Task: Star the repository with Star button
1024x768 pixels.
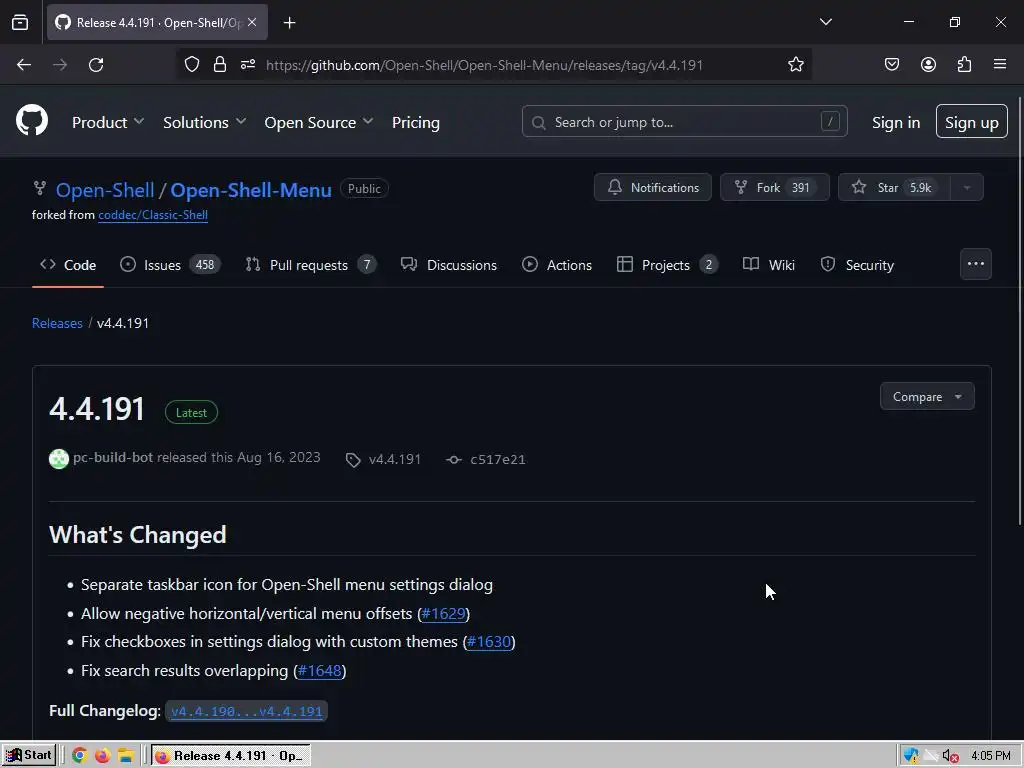Action: click(894, 187)
